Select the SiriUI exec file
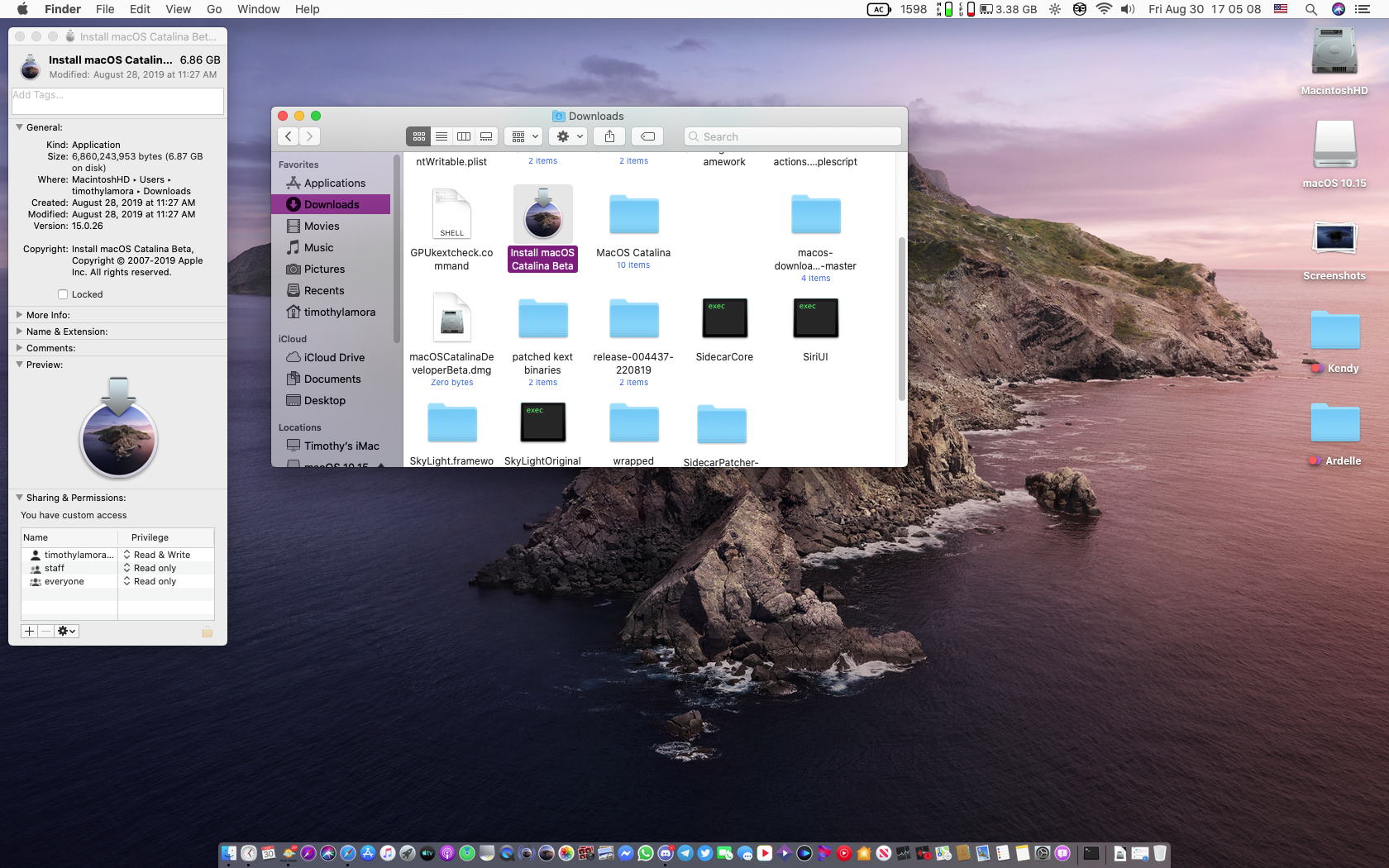This screenshot has width=1389, height=868. point(815,318)
